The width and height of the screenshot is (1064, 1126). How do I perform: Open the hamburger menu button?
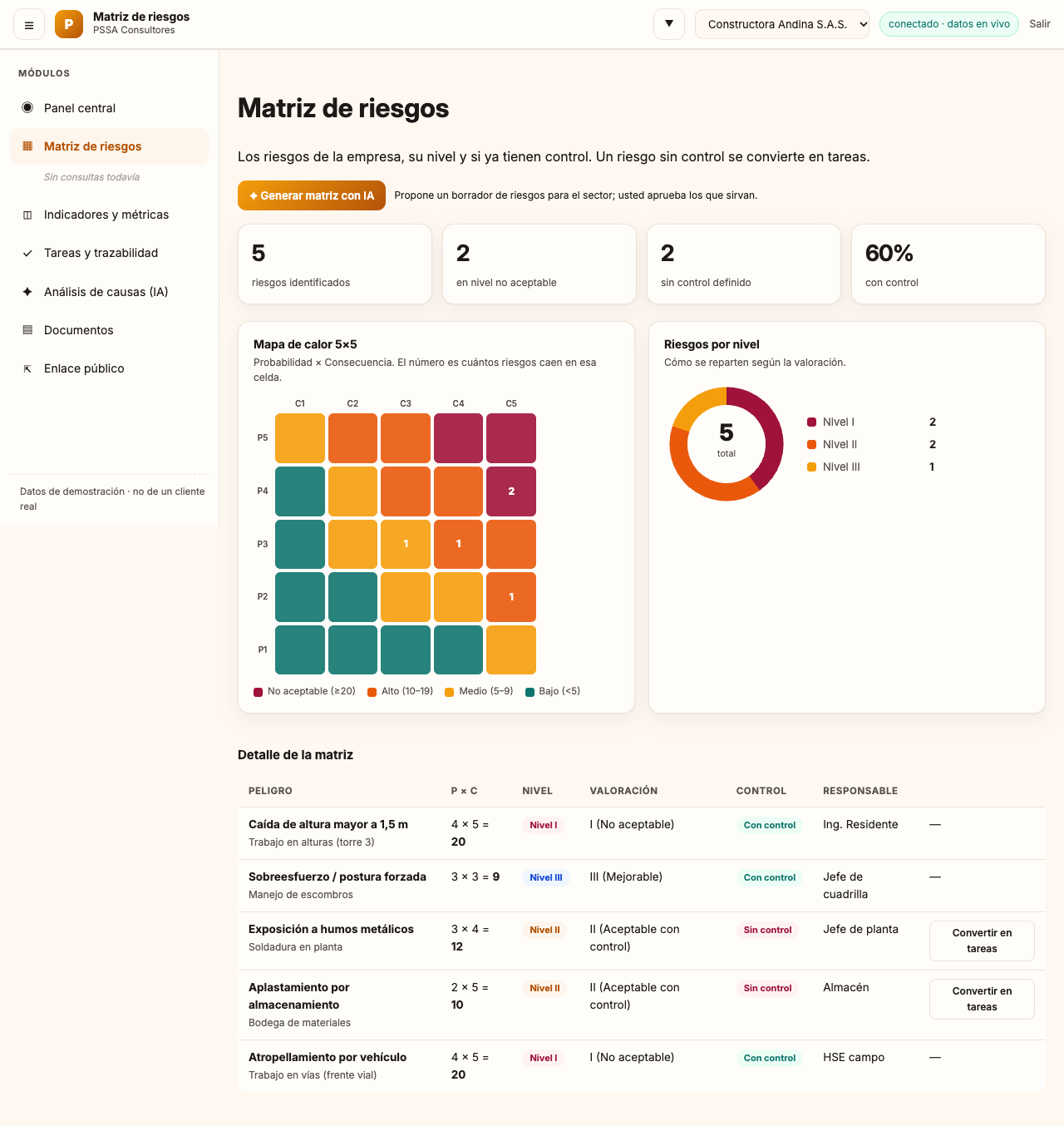pyautogui.click(x=29, y=25)
